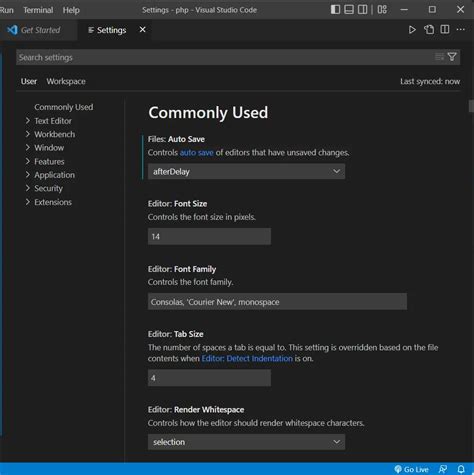The height and width of the screenshot is (475, 474).
Task: Open the feedback icon in status bar
Action: (443, 469)
